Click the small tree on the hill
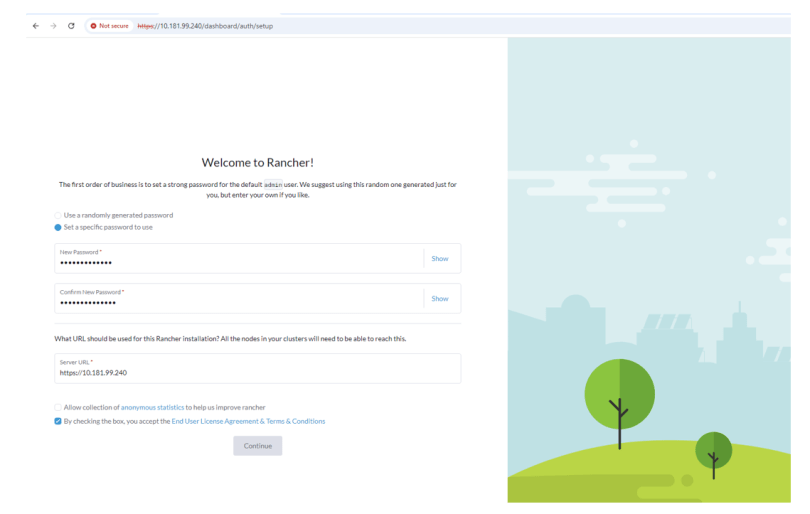Image resolution: width=810 pixels, height=514 pixels. click(713, 452)
